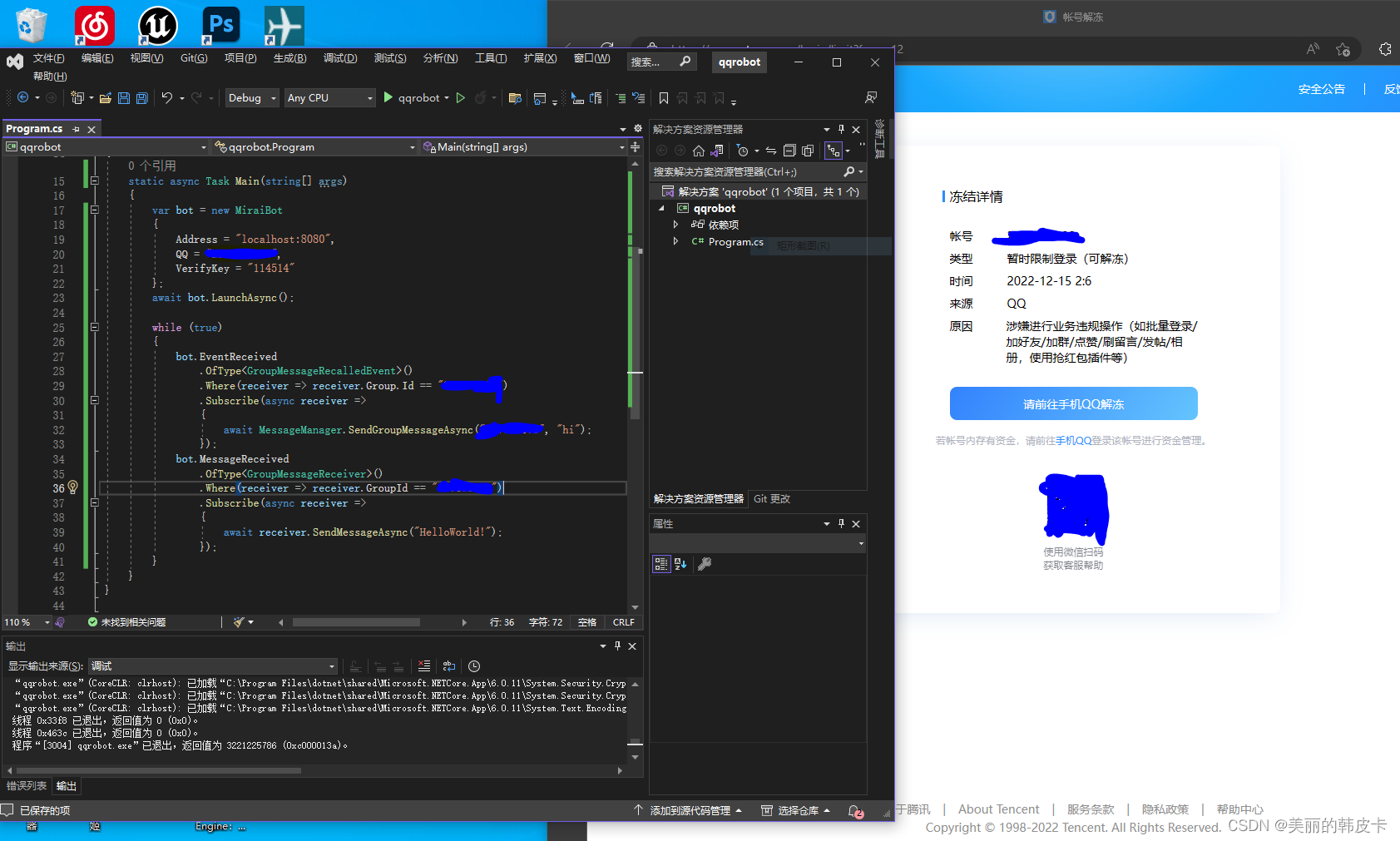Open 调试(D) menu
This screenshot has width=1400, height=841.
[x=340, y=58]
